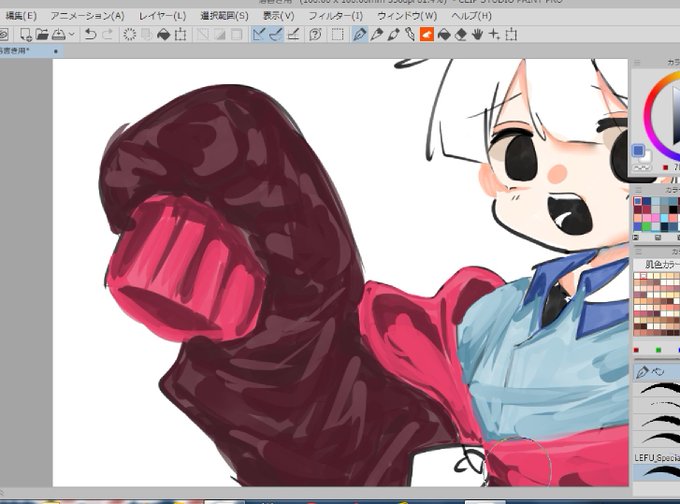Image resolution: width=680 pixels, height=504 pixels.
Task: Select the blue main color swatch
Action: [638, 151]
